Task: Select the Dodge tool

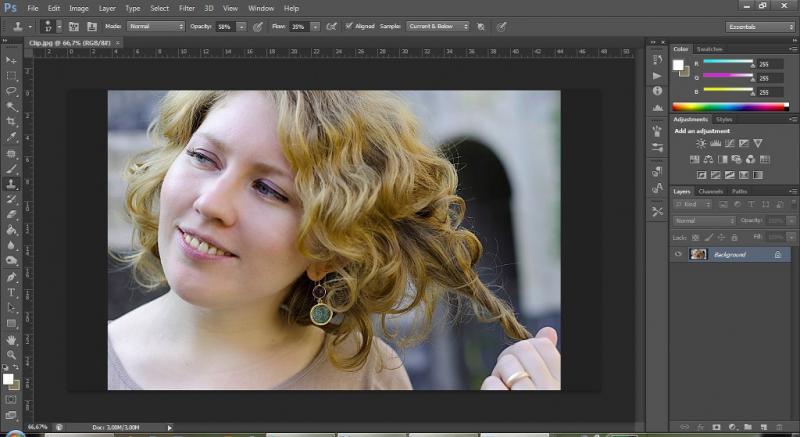Action: click(x=11, y=261)
